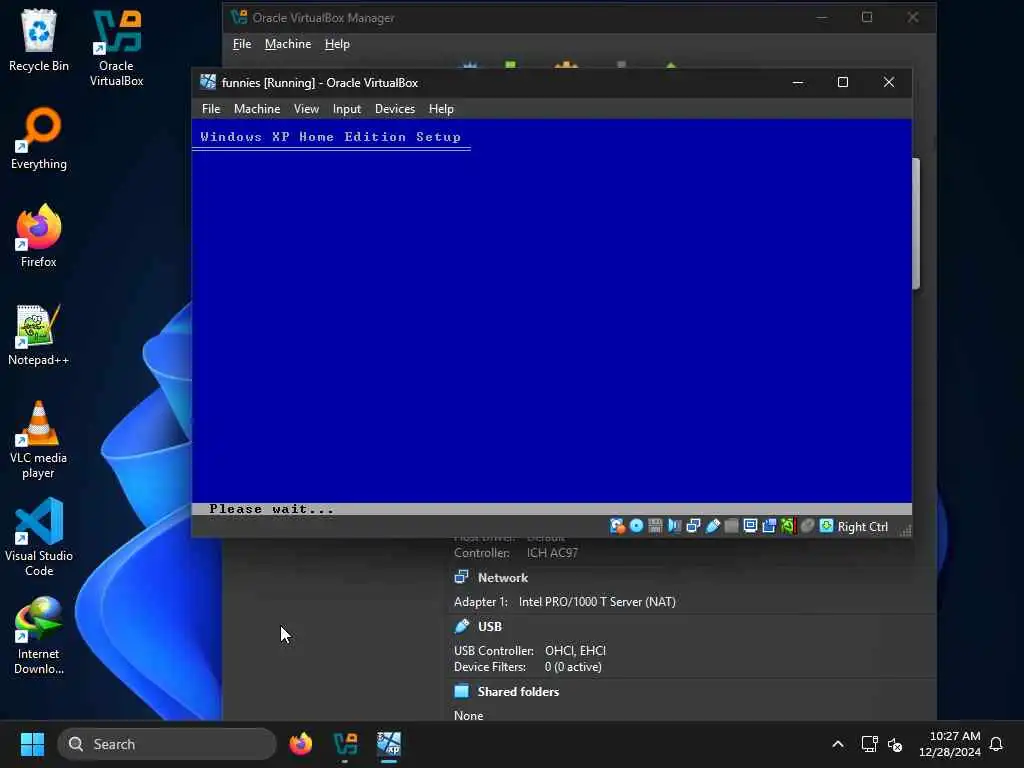Select the Everything desktop shortcut
The width and height of the screenshot is (1024, 768).
(39, 138)
